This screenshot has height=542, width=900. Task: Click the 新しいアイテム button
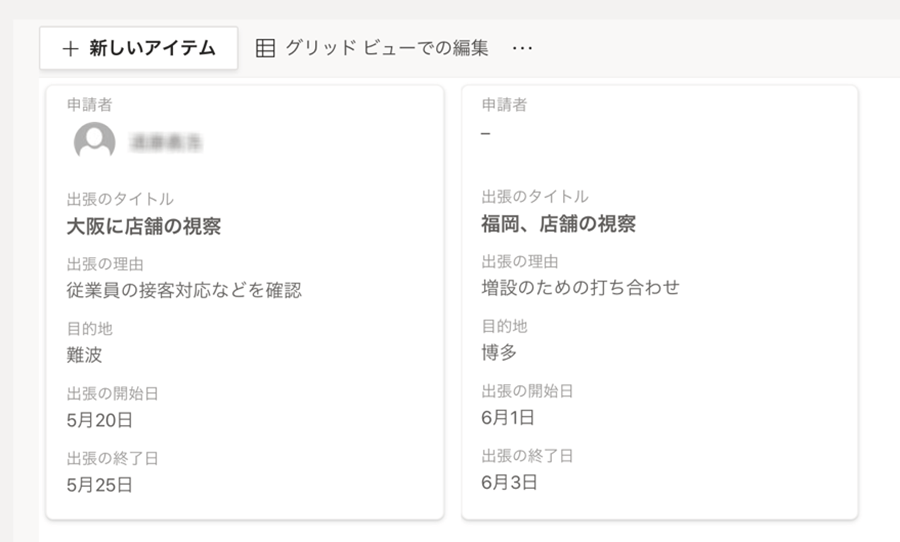pos(139,48)
